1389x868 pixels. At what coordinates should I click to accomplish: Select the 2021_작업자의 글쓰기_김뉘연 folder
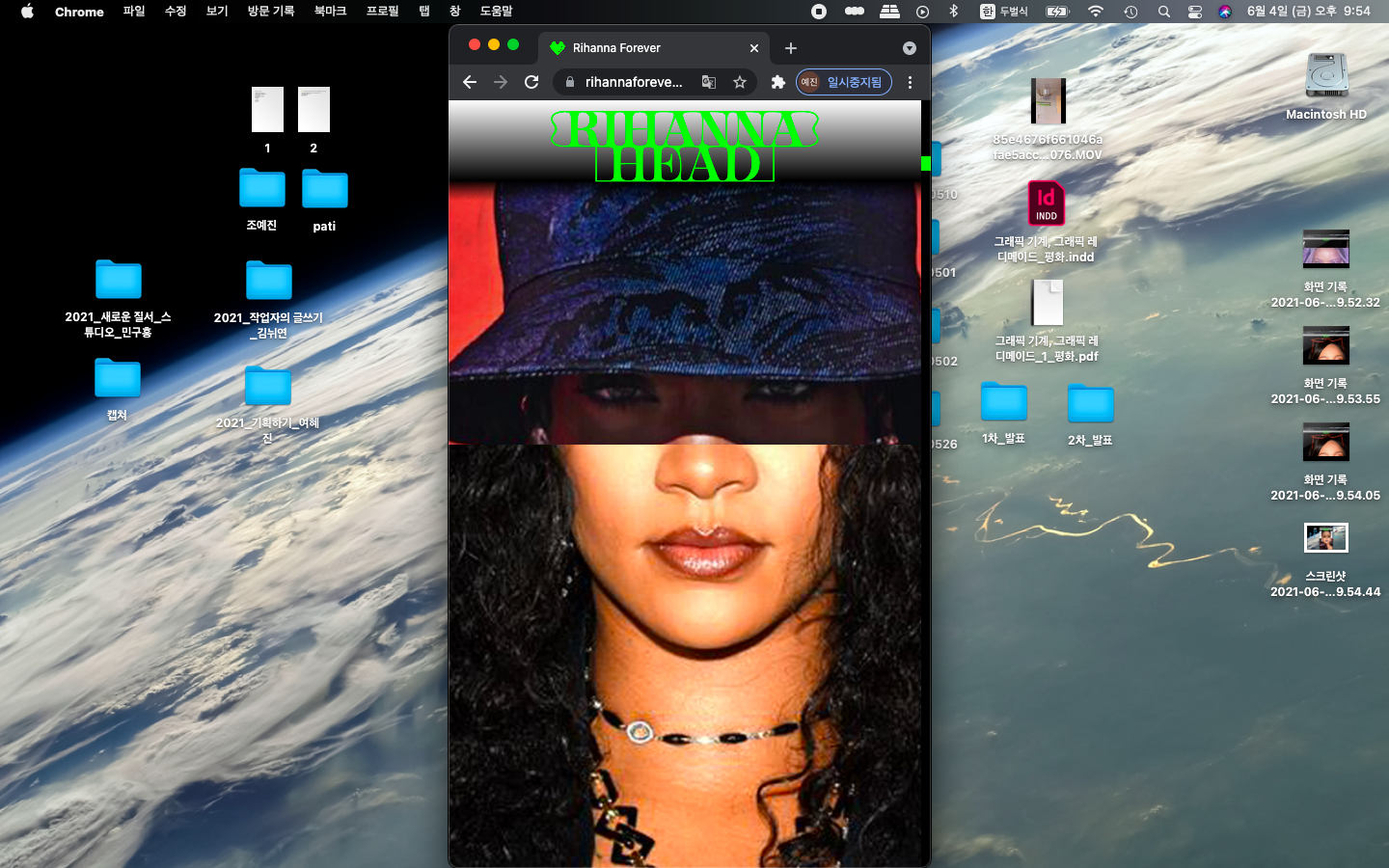click(269, 281)
